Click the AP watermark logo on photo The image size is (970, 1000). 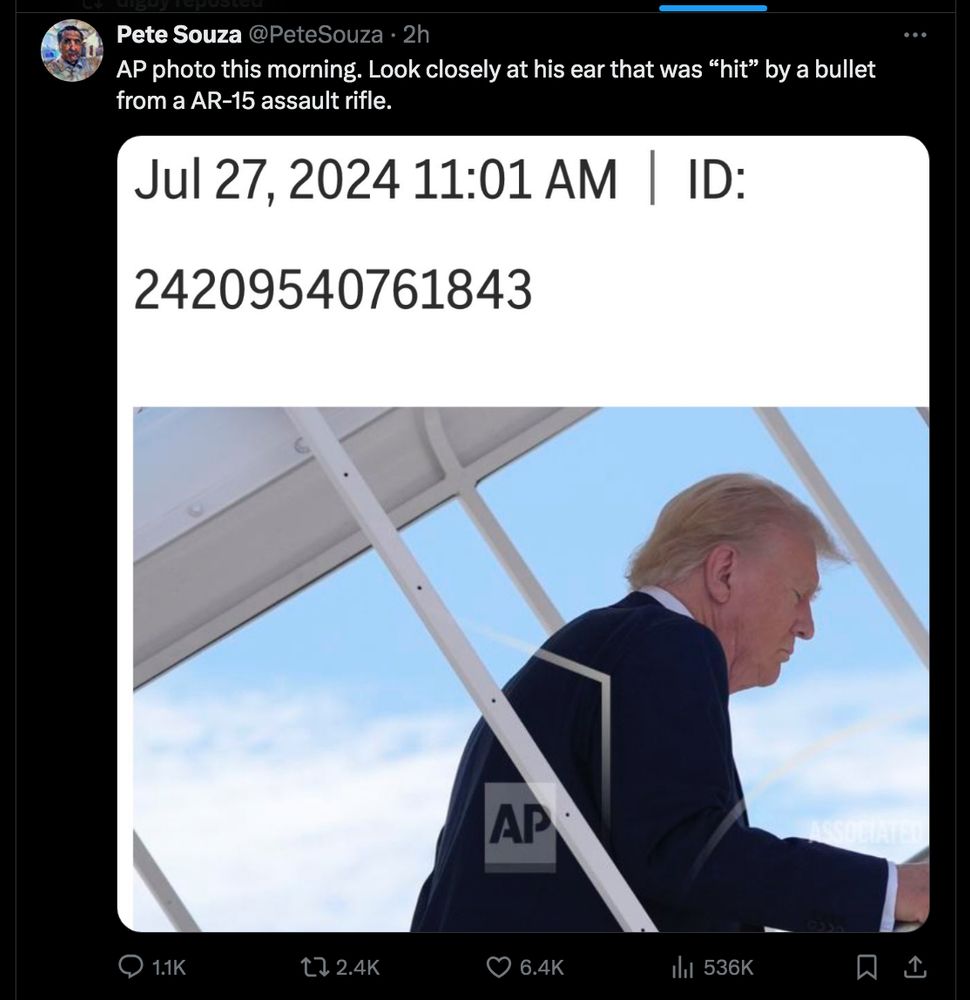click(x=520, y=827)
